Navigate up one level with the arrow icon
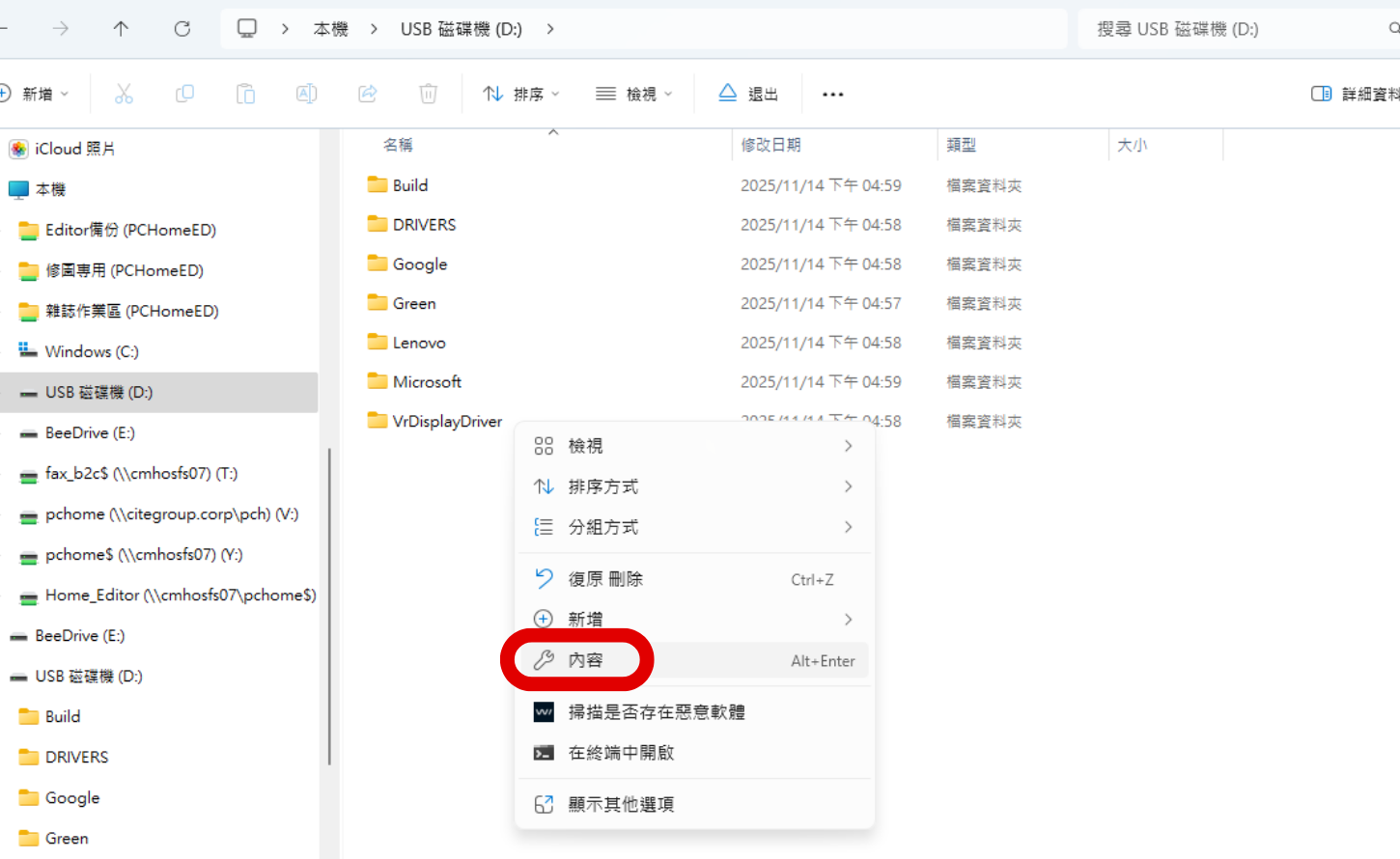 (120, 28)
